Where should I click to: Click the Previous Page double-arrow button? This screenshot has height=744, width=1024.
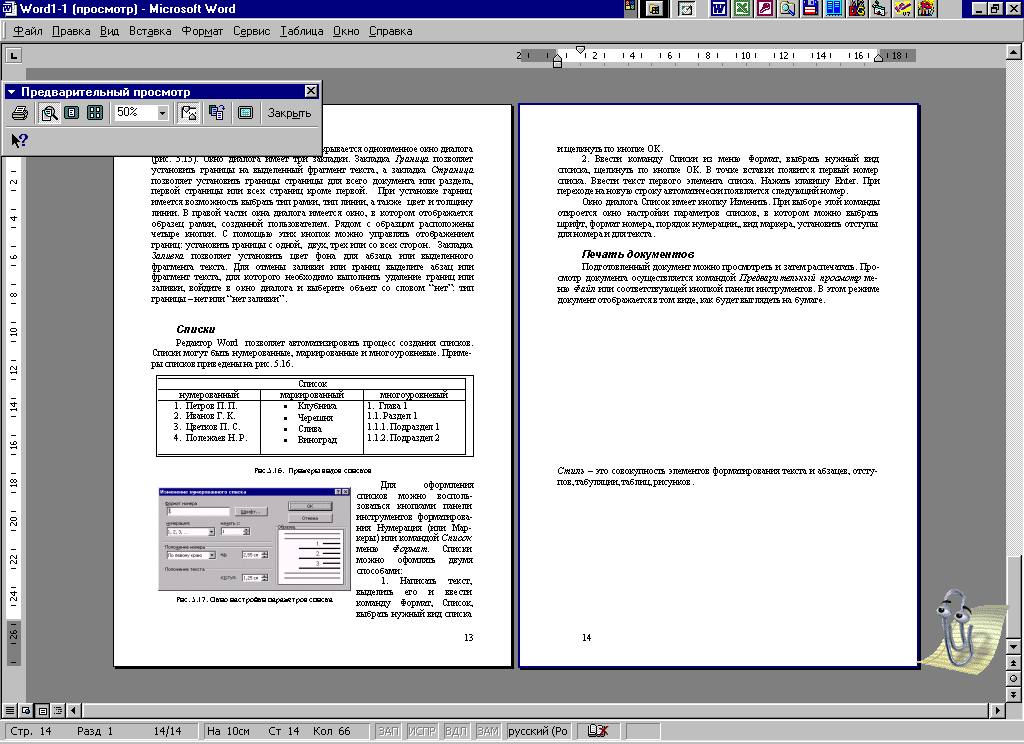[x=1014, y=662]
